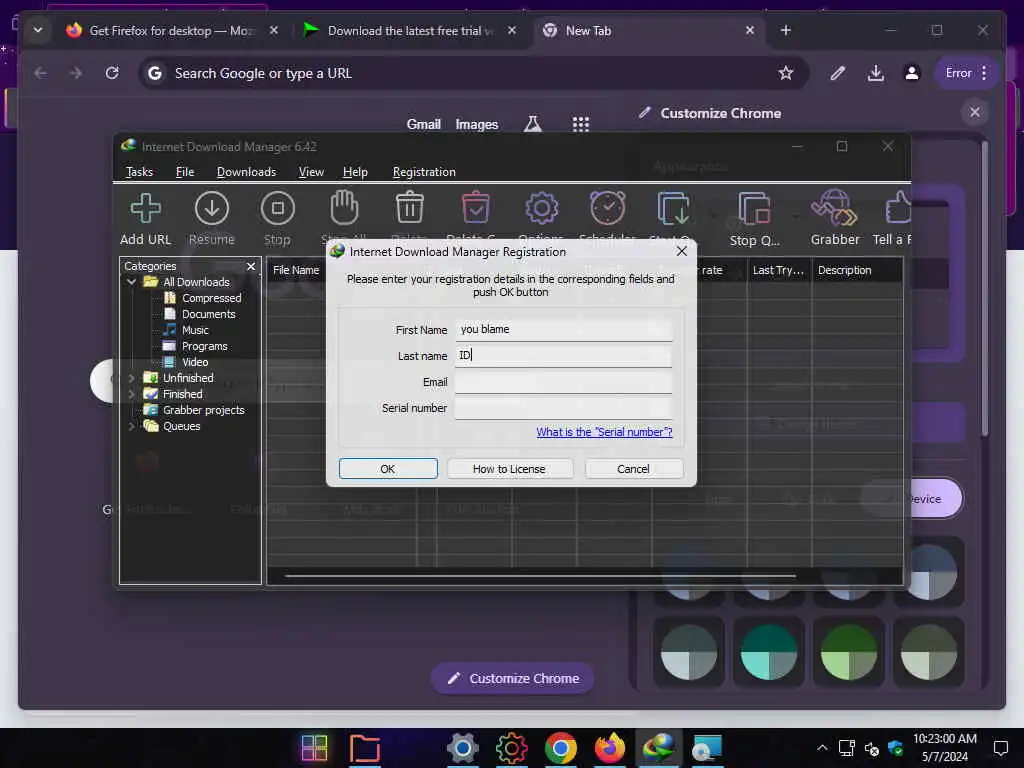This screenshot has width=1024, height=768.
Task: Click Internet Download Manager taskbar icon
Action: [x=658, y=748]
